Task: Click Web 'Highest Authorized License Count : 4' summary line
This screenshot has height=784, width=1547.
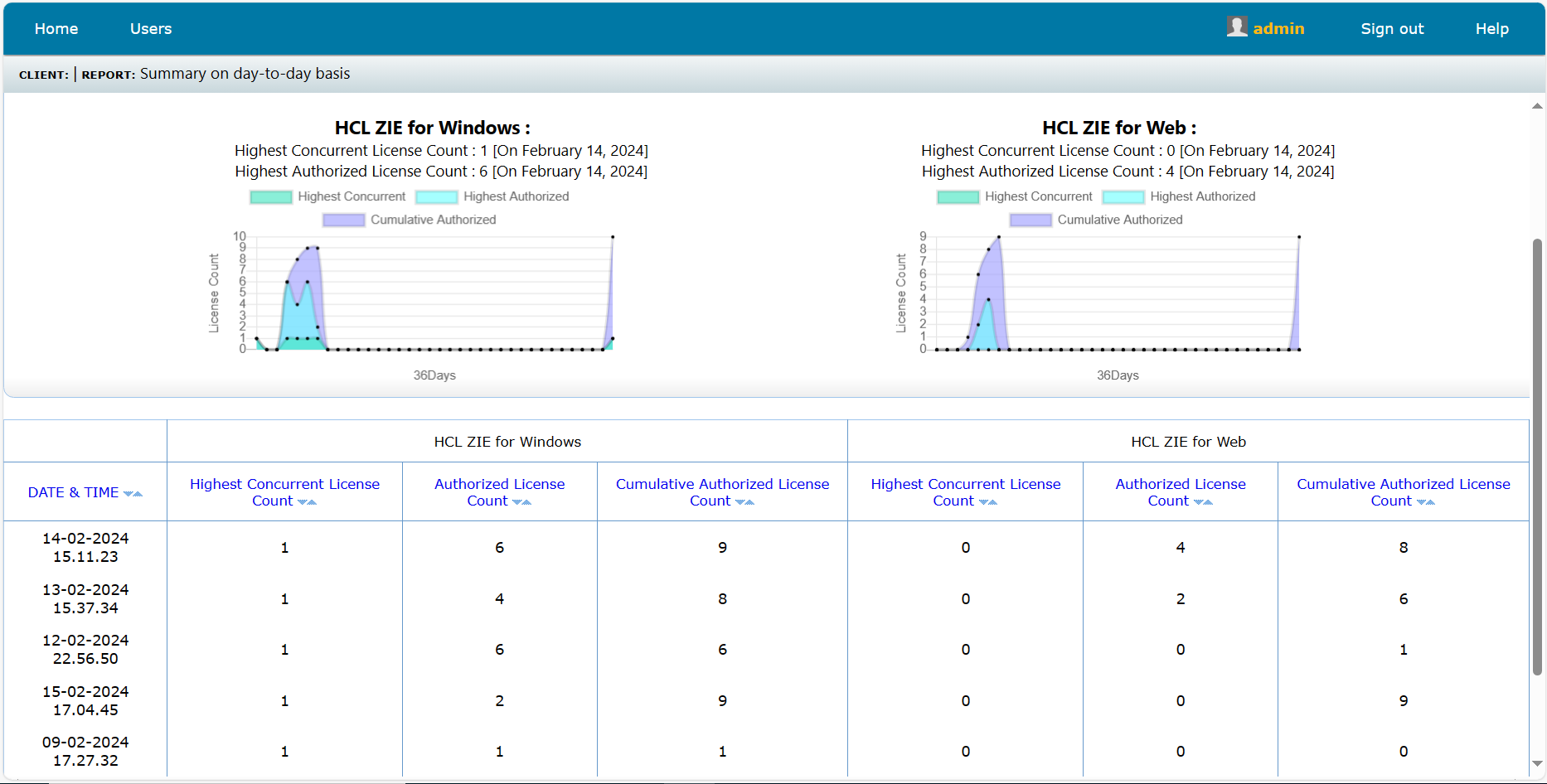Action: [x=1128, y=172]
